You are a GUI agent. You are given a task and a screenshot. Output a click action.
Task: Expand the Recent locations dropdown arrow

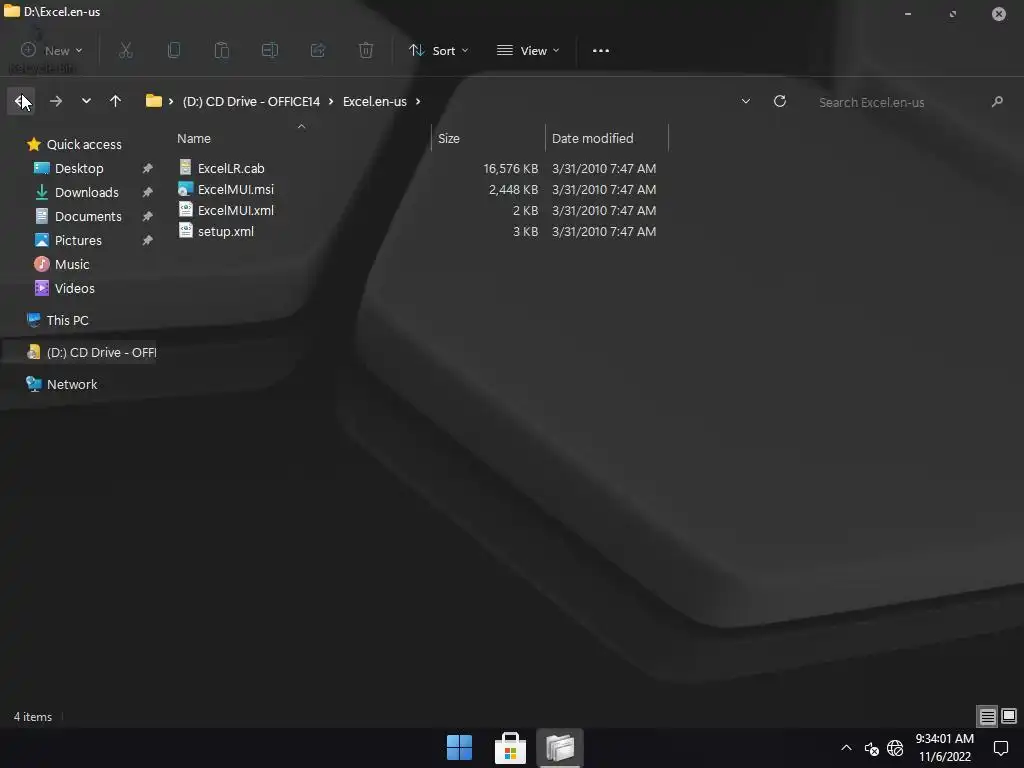point(86,101)
